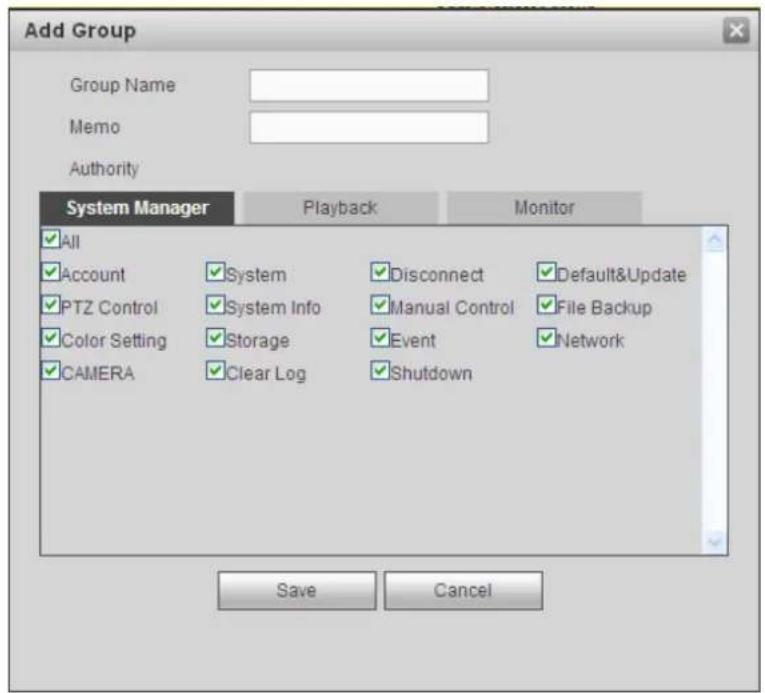Toggle the PTZ Control checkbox
Viewport: 765px width, 693px height.
click(x=51, y=305)
